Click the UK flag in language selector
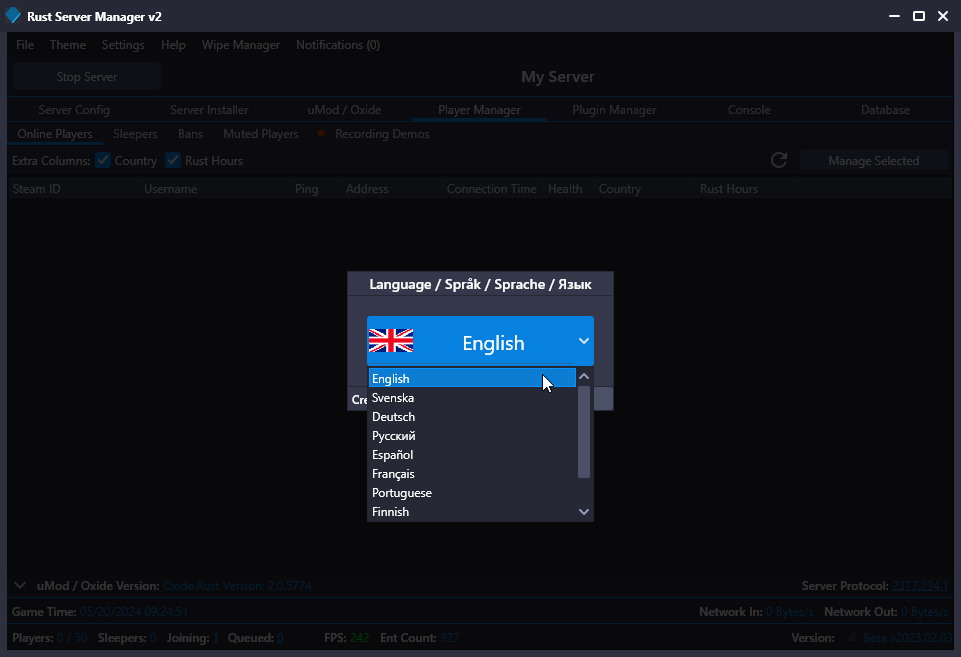Screen dimensions: 961x657 [x=391, y=342]
